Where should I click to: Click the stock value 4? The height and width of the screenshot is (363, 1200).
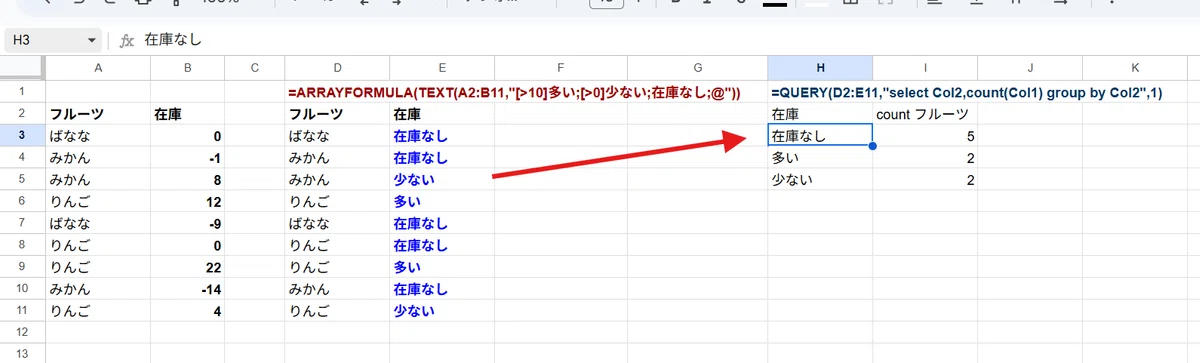(x=187, y=311)
